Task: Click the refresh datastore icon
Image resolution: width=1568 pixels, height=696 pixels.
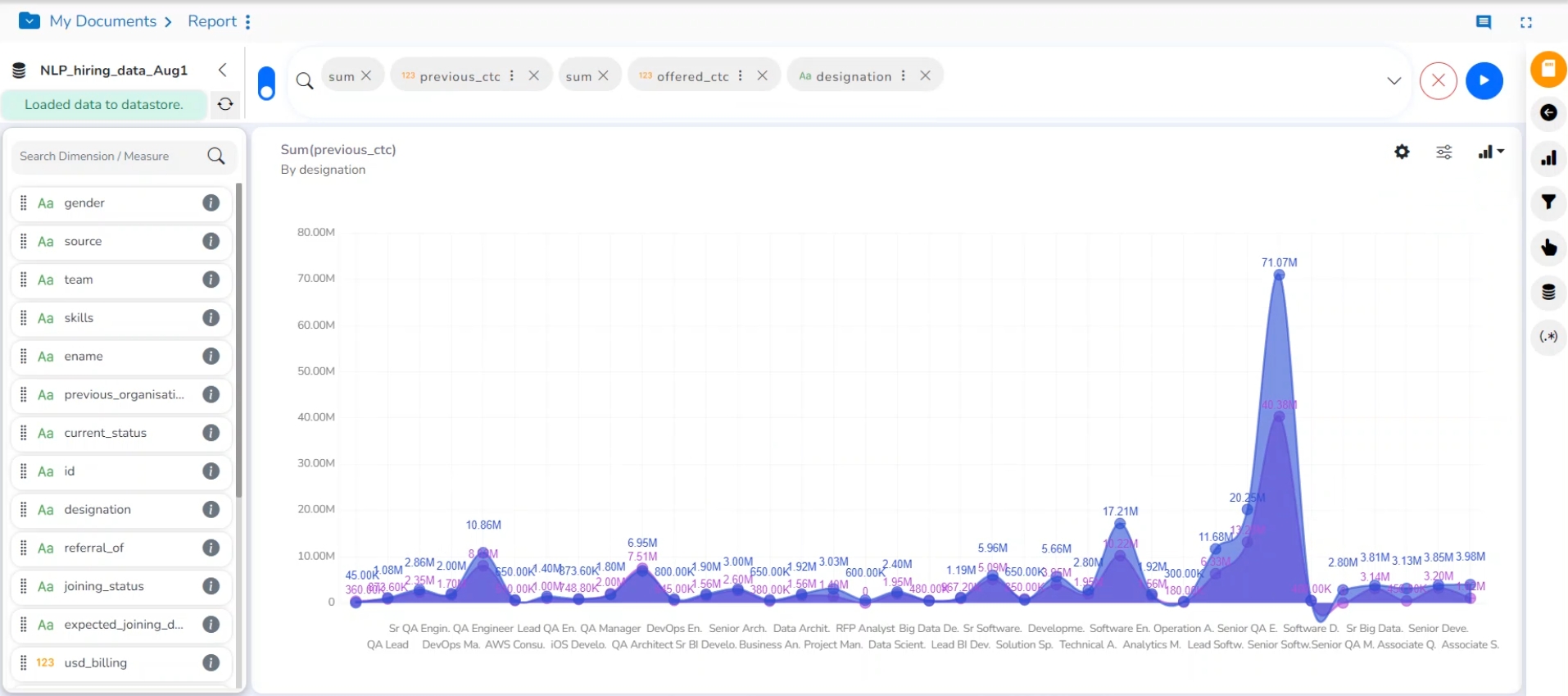Action: click(225, 104)
